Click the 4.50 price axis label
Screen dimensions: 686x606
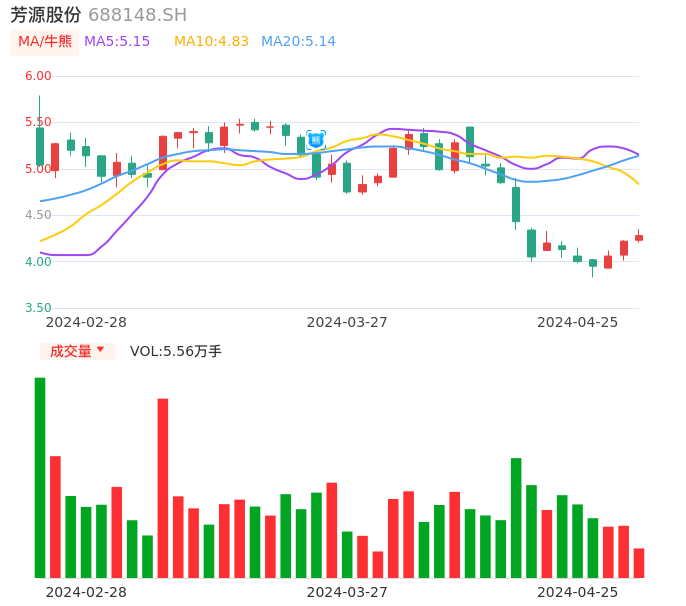[38, 215]
